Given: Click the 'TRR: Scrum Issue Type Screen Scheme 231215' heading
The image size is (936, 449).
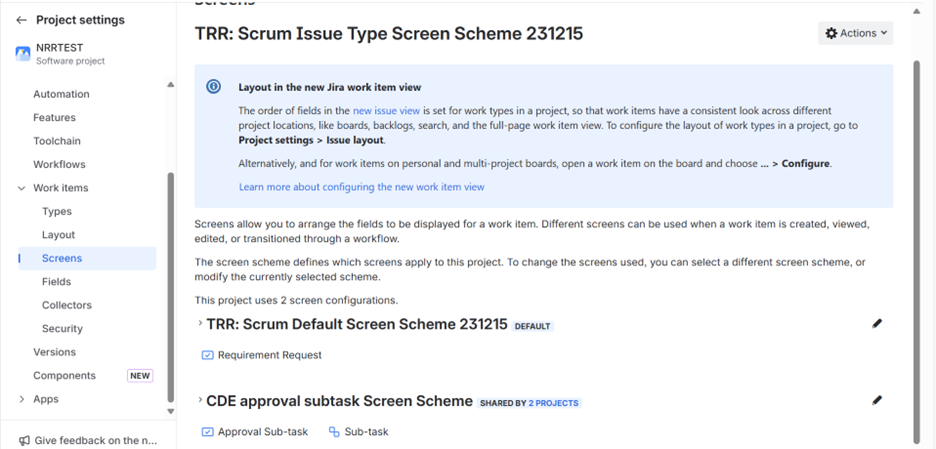Looking at the screenshot, I should [x=389, y=33].
